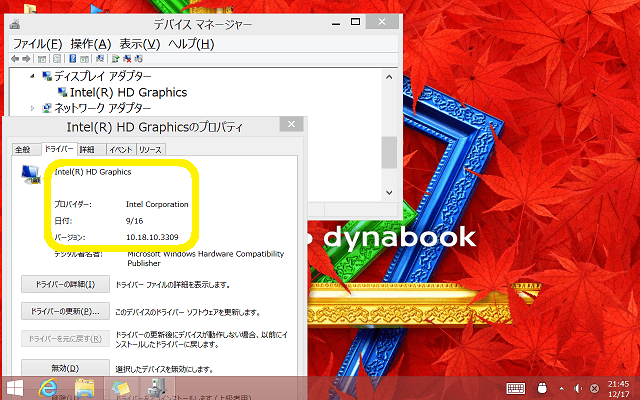Click the Forward arrow in Device Manager toolbar

[26, 59]
